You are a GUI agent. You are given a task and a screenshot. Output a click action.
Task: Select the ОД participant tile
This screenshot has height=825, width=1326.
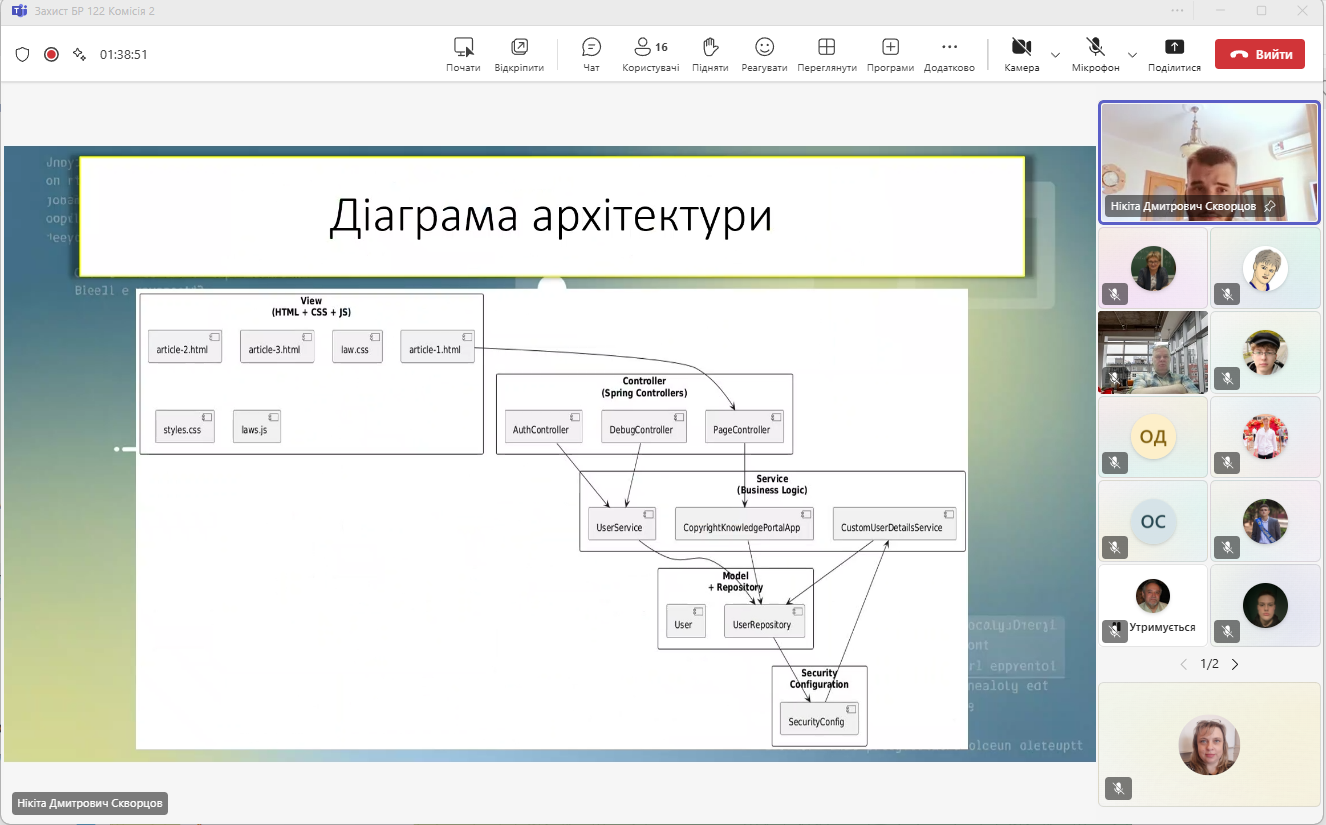click(x=1152, y=437)
